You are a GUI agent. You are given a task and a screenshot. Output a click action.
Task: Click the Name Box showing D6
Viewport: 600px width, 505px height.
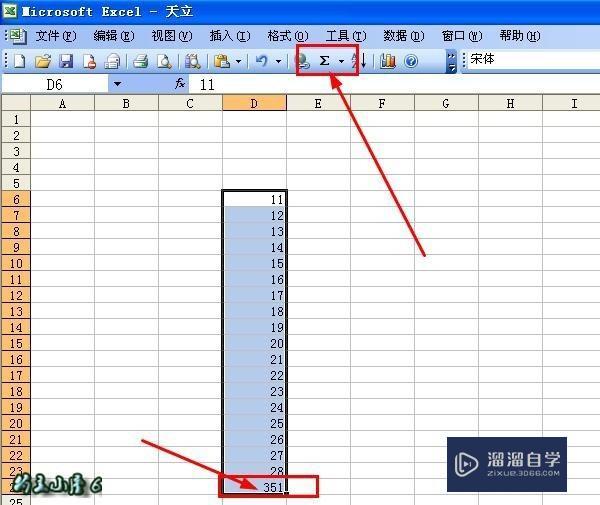click(x=55, y=84)
